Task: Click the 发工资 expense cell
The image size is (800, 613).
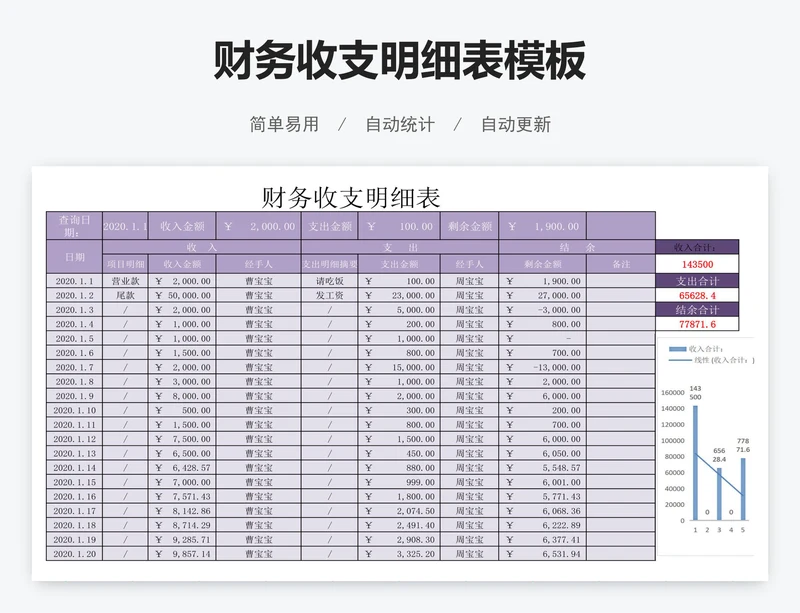Action: pos(330,296)
